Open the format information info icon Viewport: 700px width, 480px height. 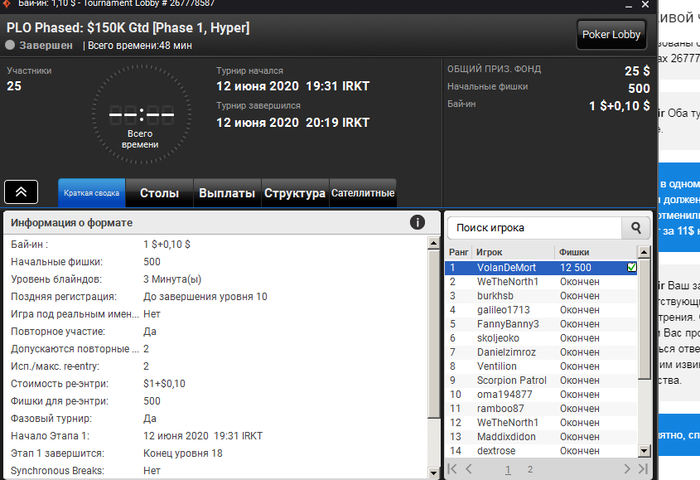(x=417, y=222)
